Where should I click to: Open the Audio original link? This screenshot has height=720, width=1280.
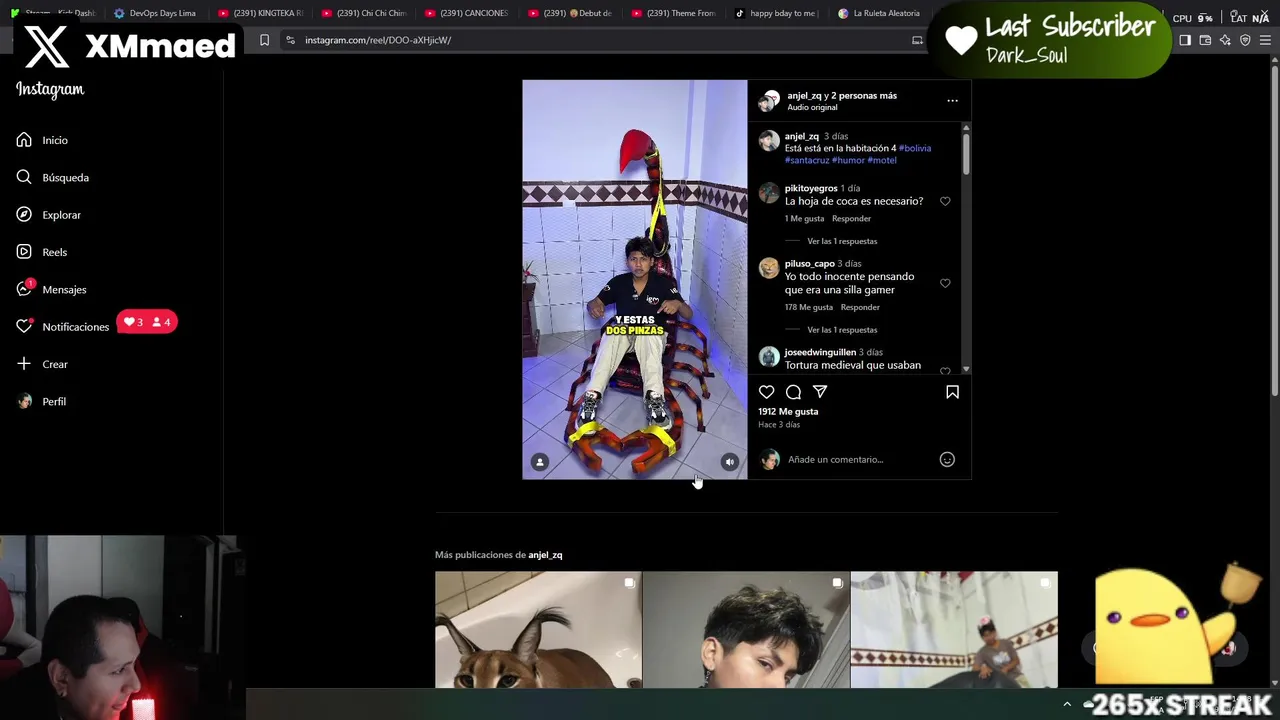point(812,107)
